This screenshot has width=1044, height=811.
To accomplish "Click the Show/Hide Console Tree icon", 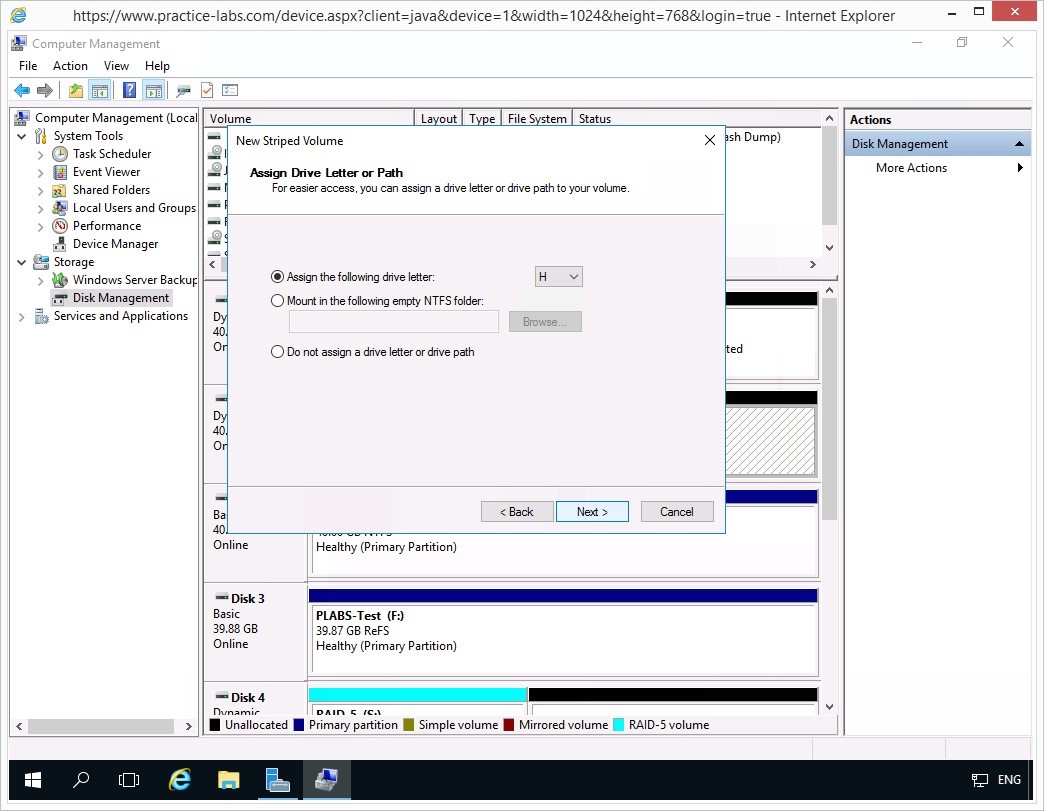I will [x=100, y=90].
